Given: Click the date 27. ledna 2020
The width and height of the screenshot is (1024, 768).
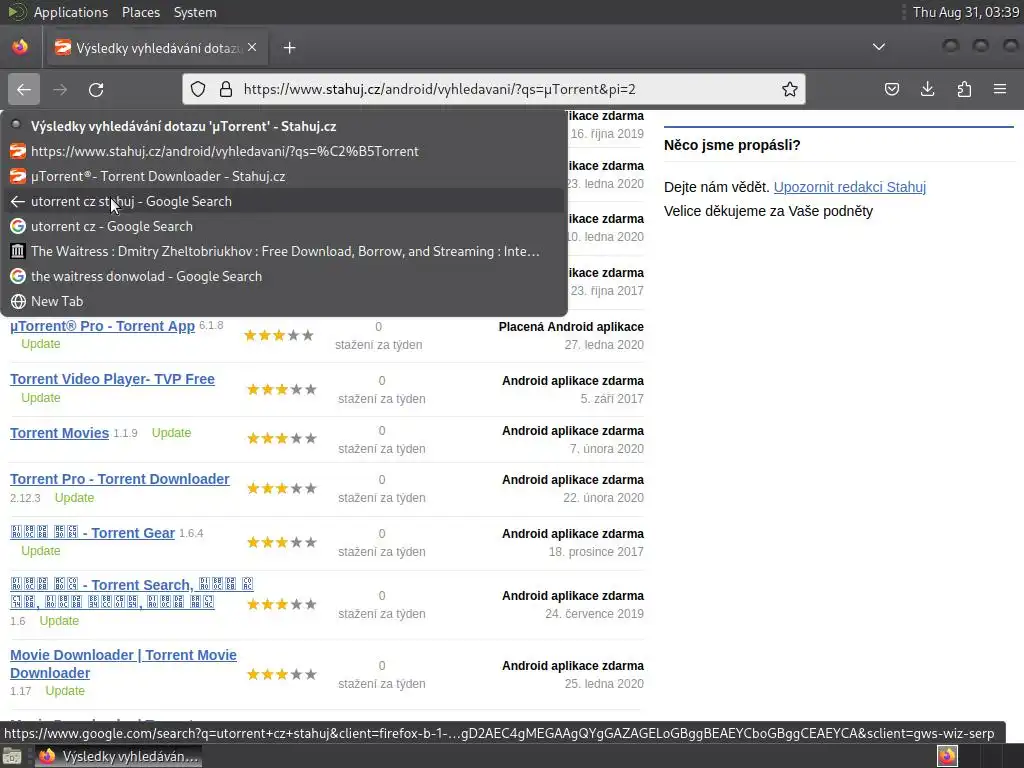Looking at the screenshot, I should 604,345.
